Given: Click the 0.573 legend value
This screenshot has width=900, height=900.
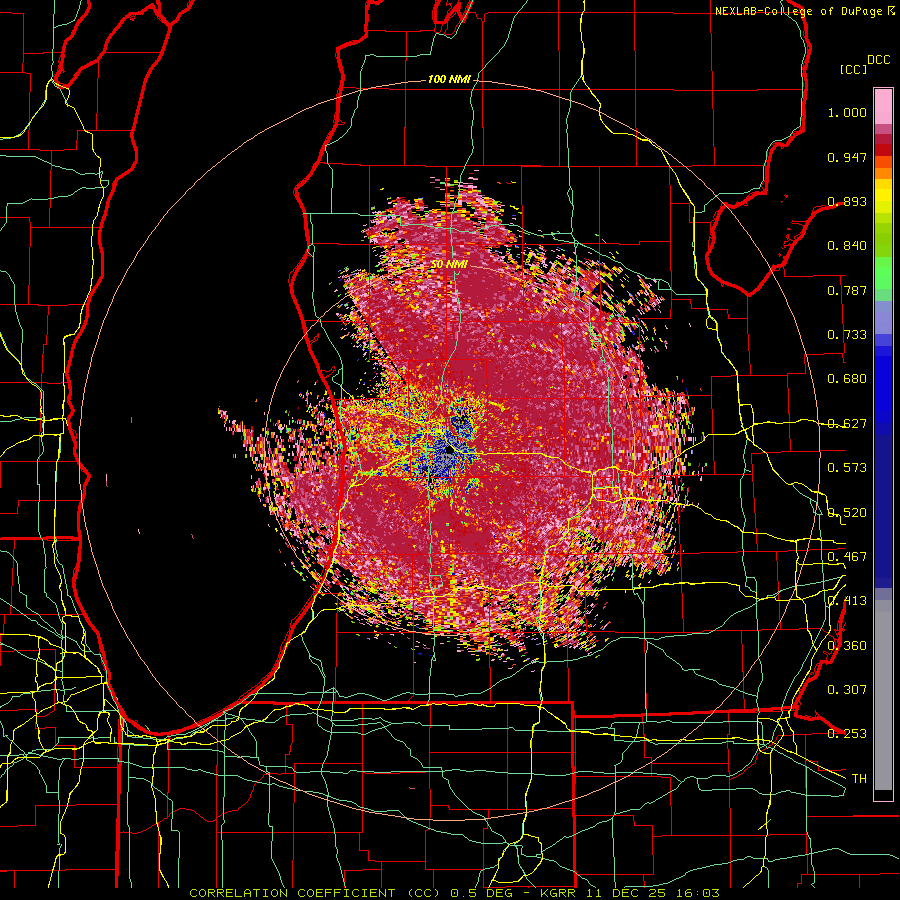Looking at the screenshot, I should (847, 468).
